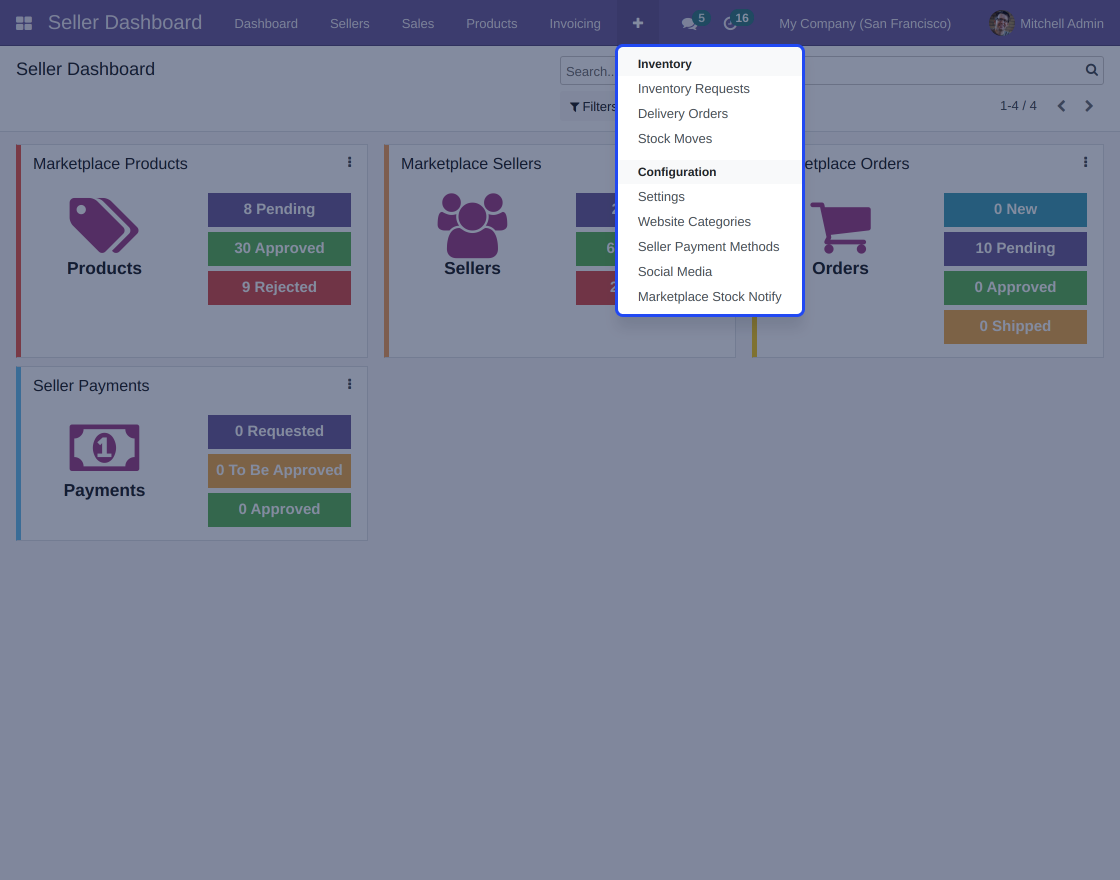The width and height of the screenshot is (1120, 880).
Task: Click Seller Dashboard breadcrumb heading
Action: pos(85,69)
